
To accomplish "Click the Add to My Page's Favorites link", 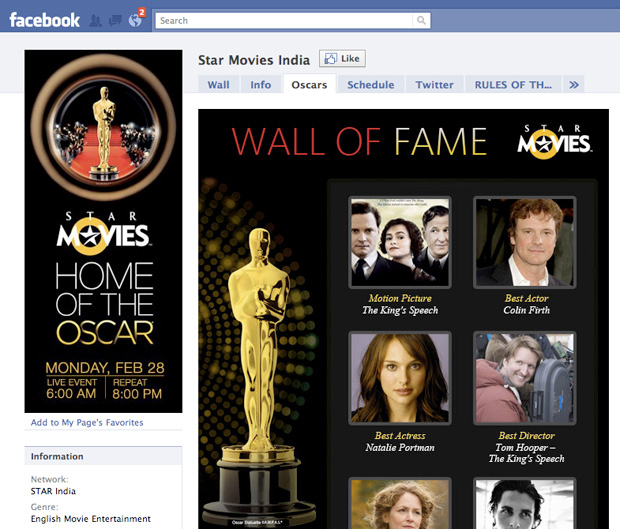I will pos(87,422).
